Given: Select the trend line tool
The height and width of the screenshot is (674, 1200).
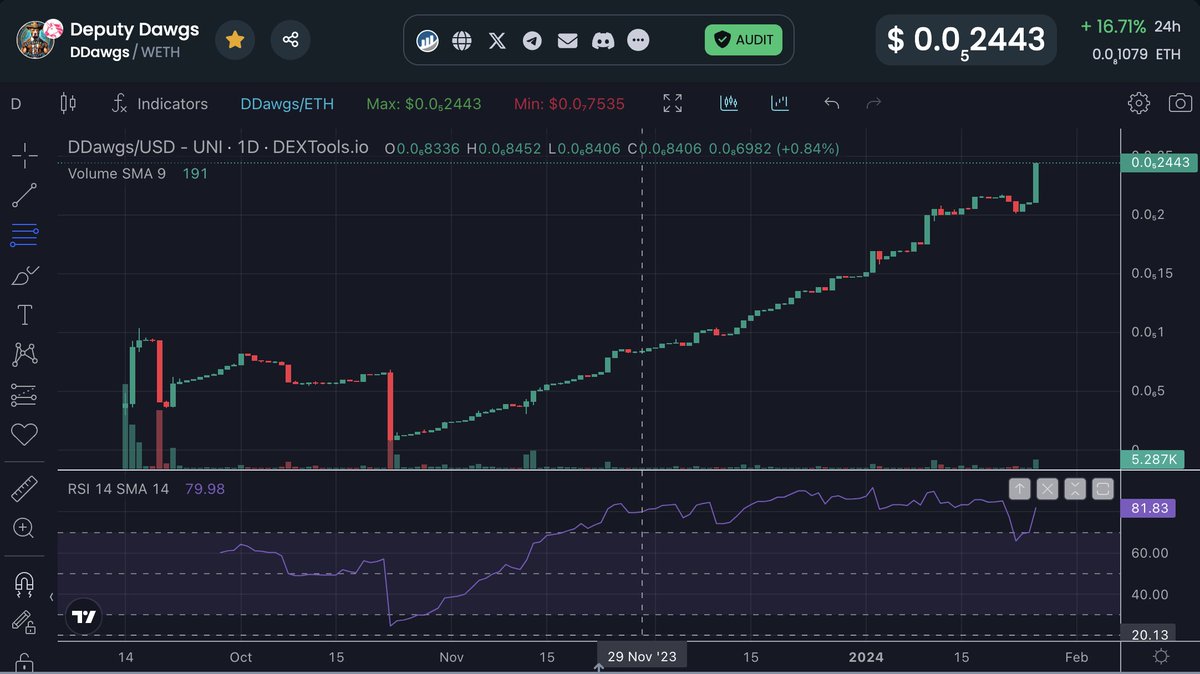Looking at the screenshot, I should (x=25, y=194).
